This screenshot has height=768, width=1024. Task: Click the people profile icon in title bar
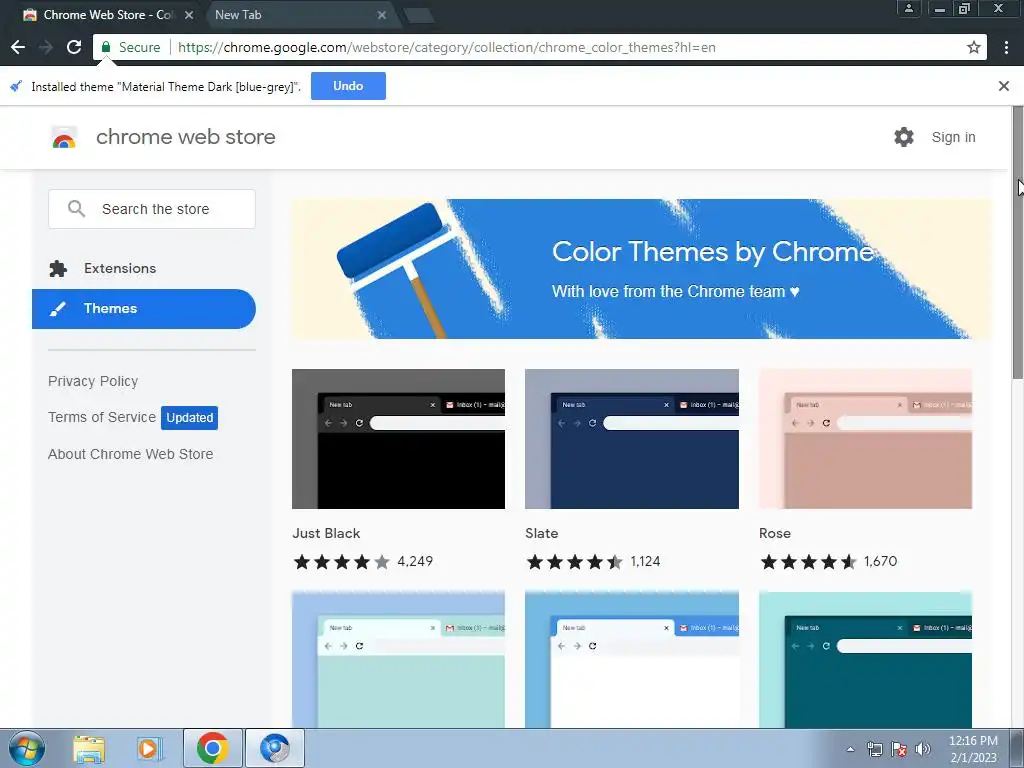pos(908,8)
